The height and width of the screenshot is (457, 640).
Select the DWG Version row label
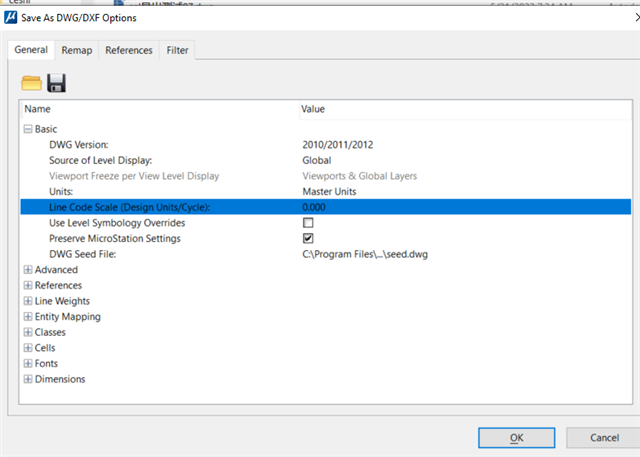pos(79,145)
